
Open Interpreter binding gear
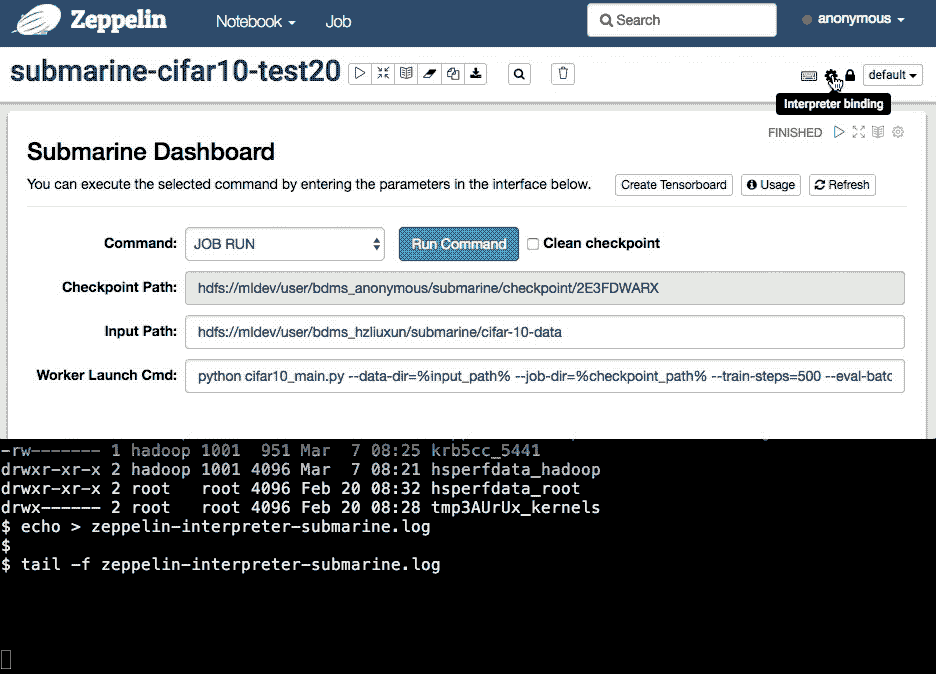tap(831, 76)
